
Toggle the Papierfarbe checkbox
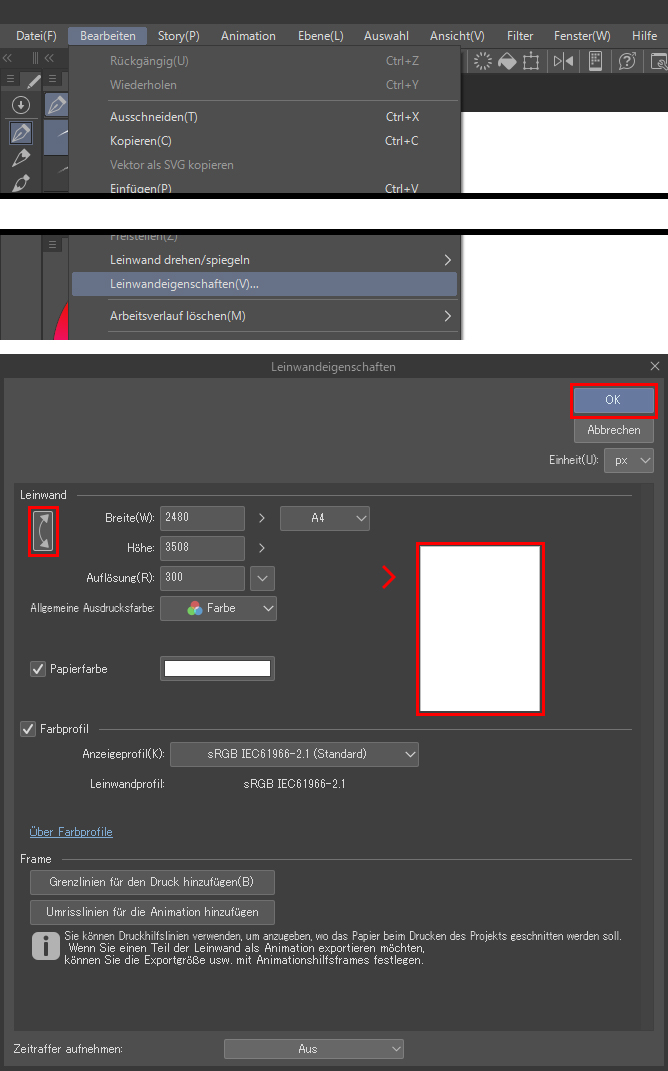pyautogui.click(x=38, y=669)
